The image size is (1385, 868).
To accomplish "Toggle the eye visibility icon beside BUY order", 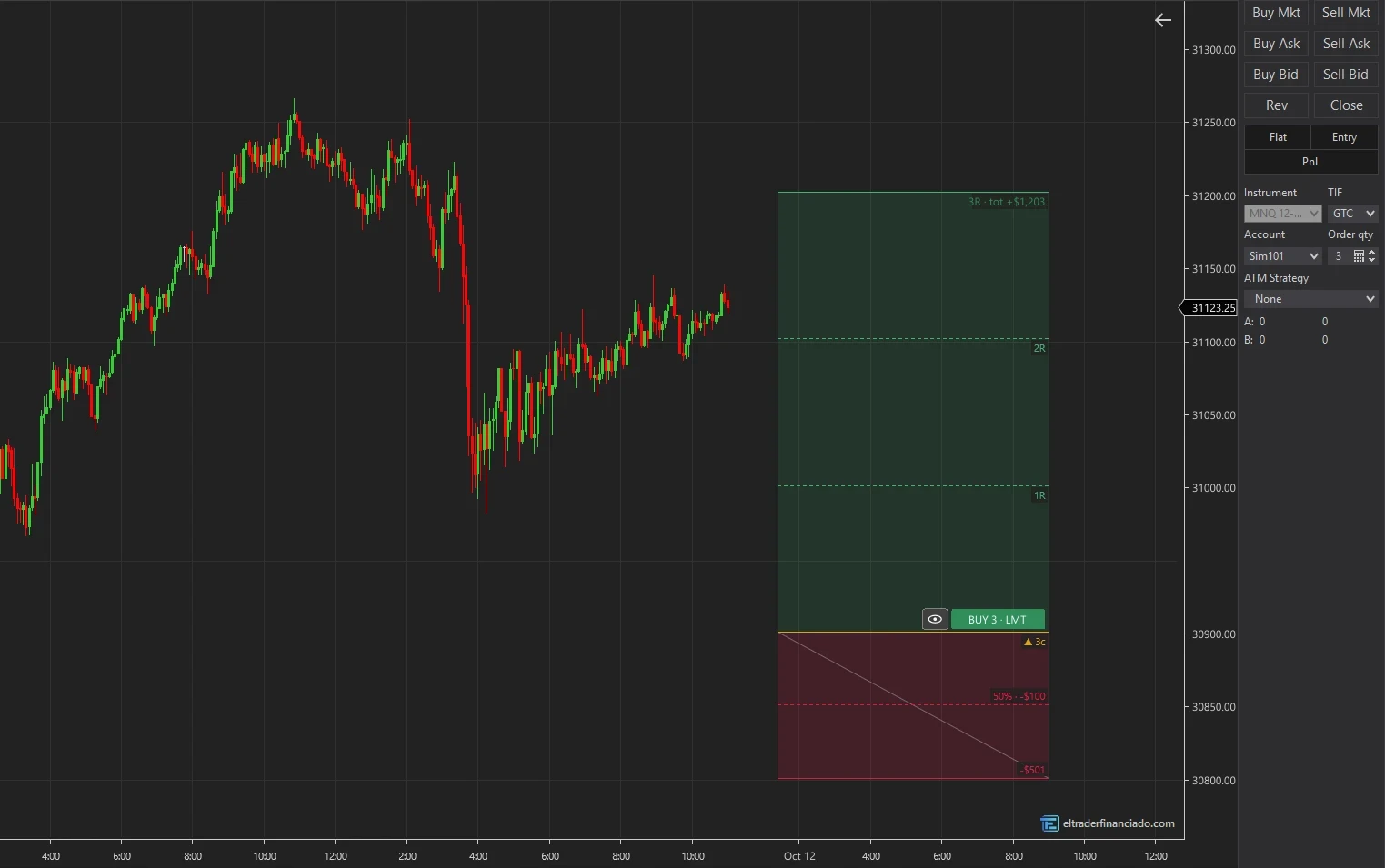I will click(935, 619).
